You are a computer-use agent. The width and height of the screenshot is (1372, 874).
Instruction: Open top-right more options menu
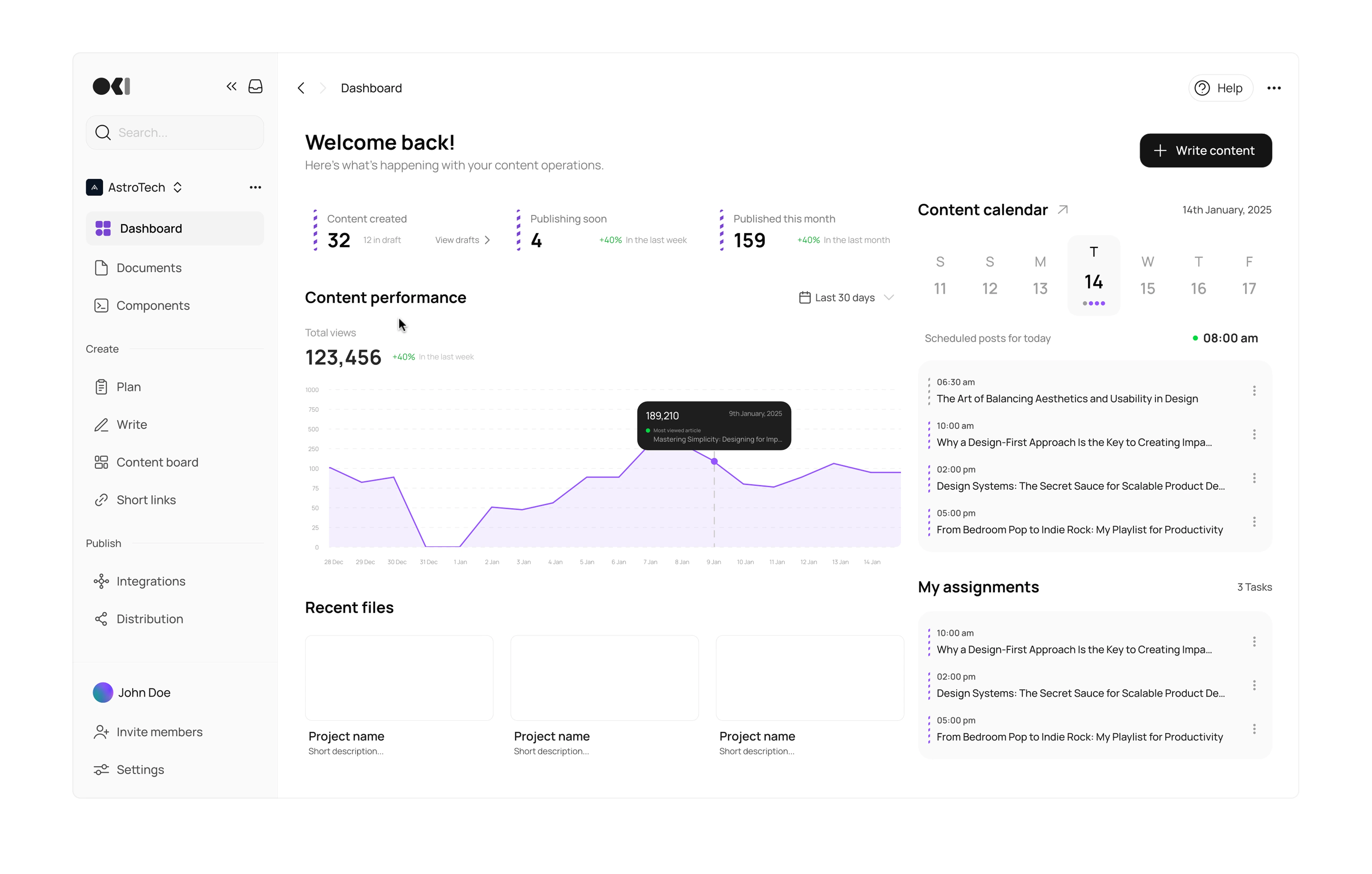1274,88
